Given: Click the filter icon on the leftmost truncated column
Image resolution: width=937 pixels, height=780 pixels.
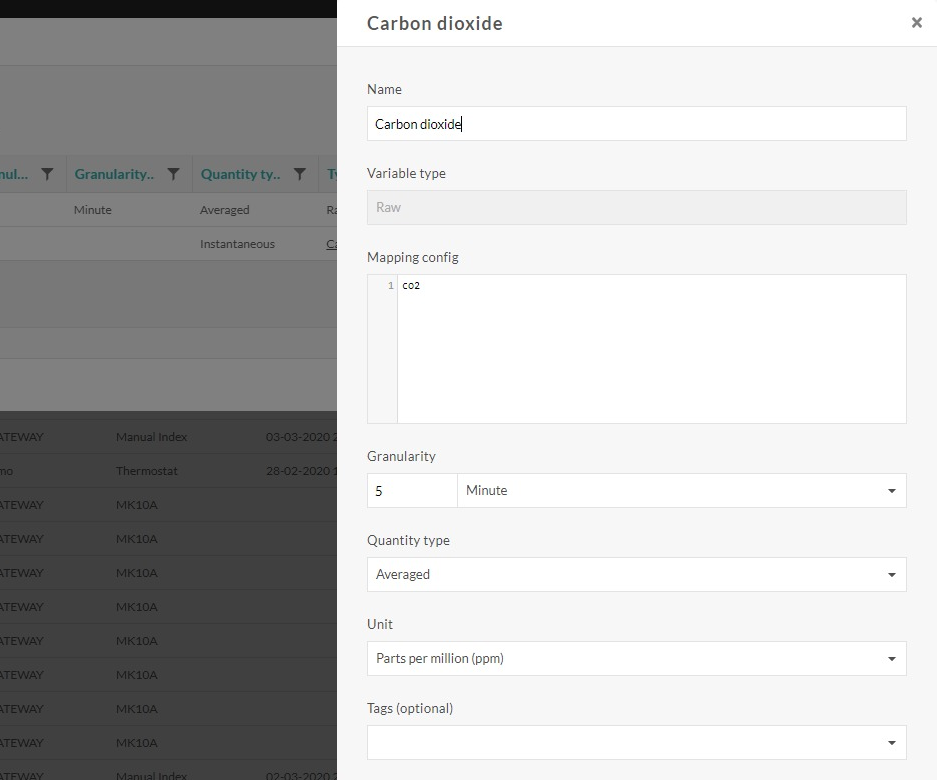Looking at the screenshot, I should (x=47, y=174).
